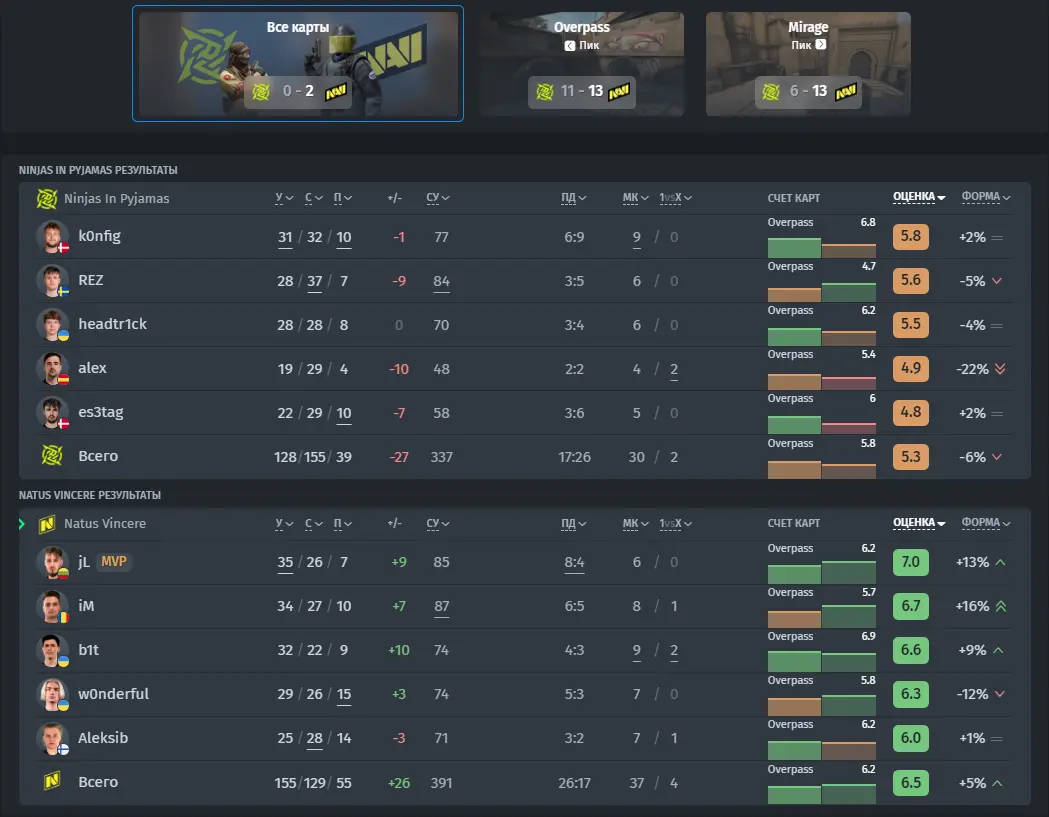The image size is (1049, 817).
Task: Click NIP total -27 difference value
Action: [x=399, y=457]
